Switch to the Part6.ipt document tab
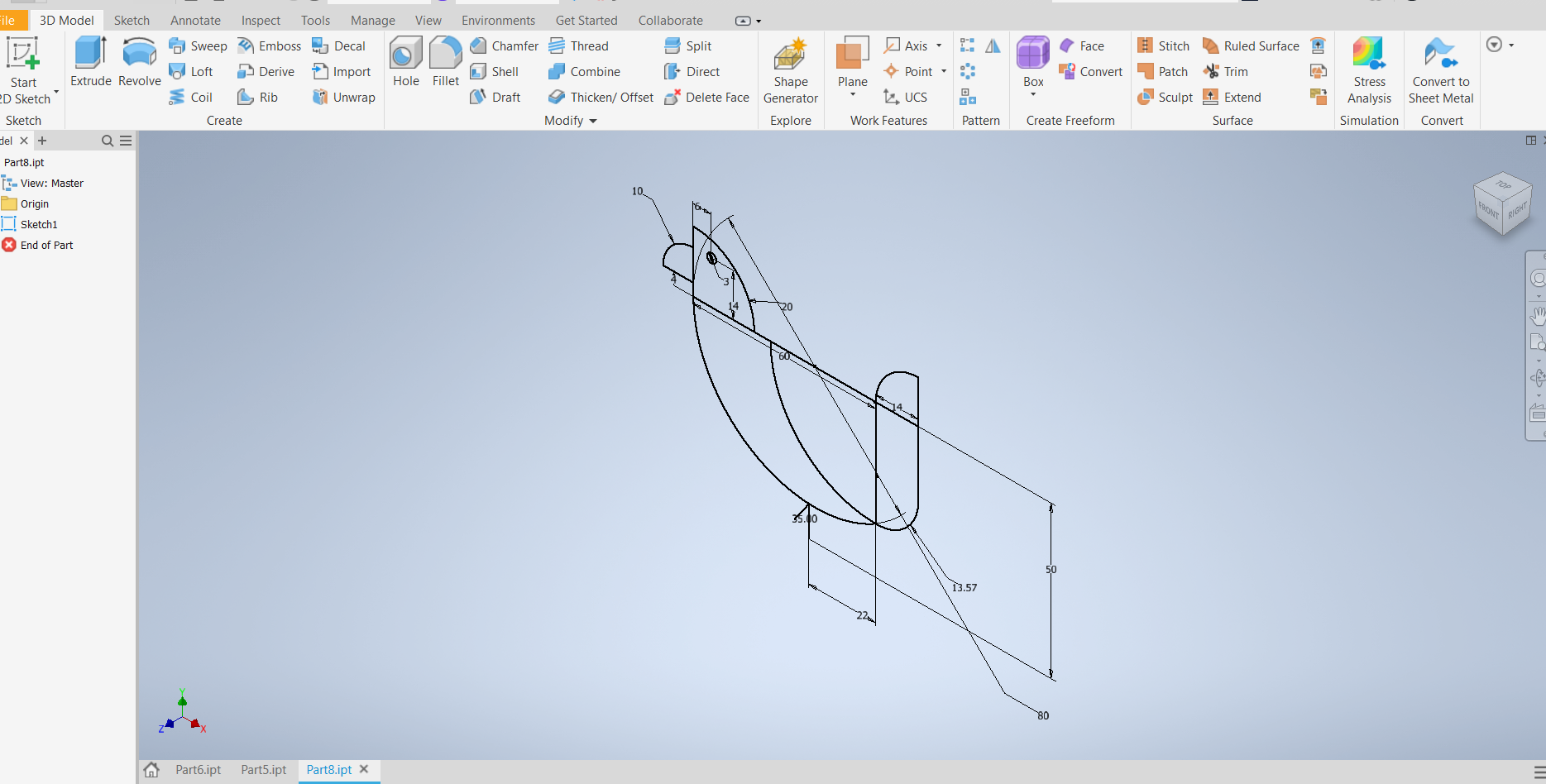This screenshot has height=784, width=1546. click(198, 770)
